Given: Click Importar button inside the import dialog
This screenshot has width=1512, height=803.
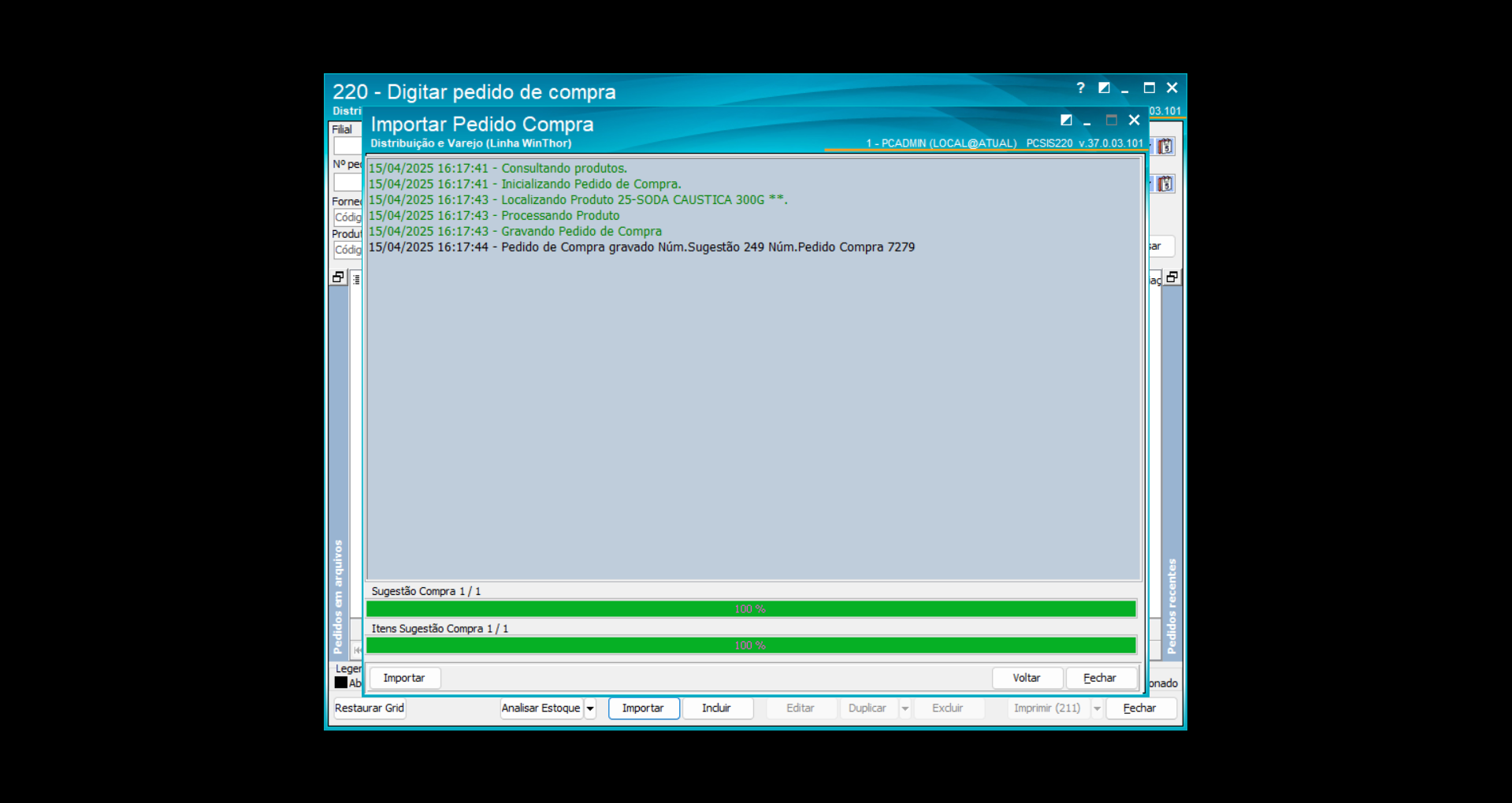Looking at the screenshot, I should pyautogui.click(x=404, y=678).
